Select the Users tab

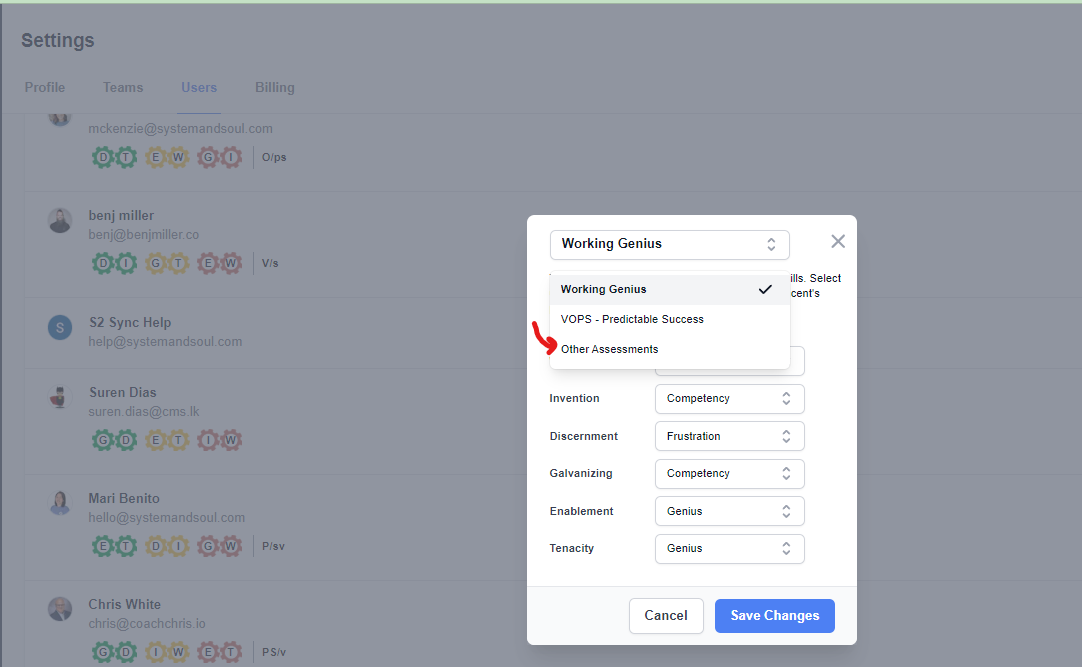point(199,88)
